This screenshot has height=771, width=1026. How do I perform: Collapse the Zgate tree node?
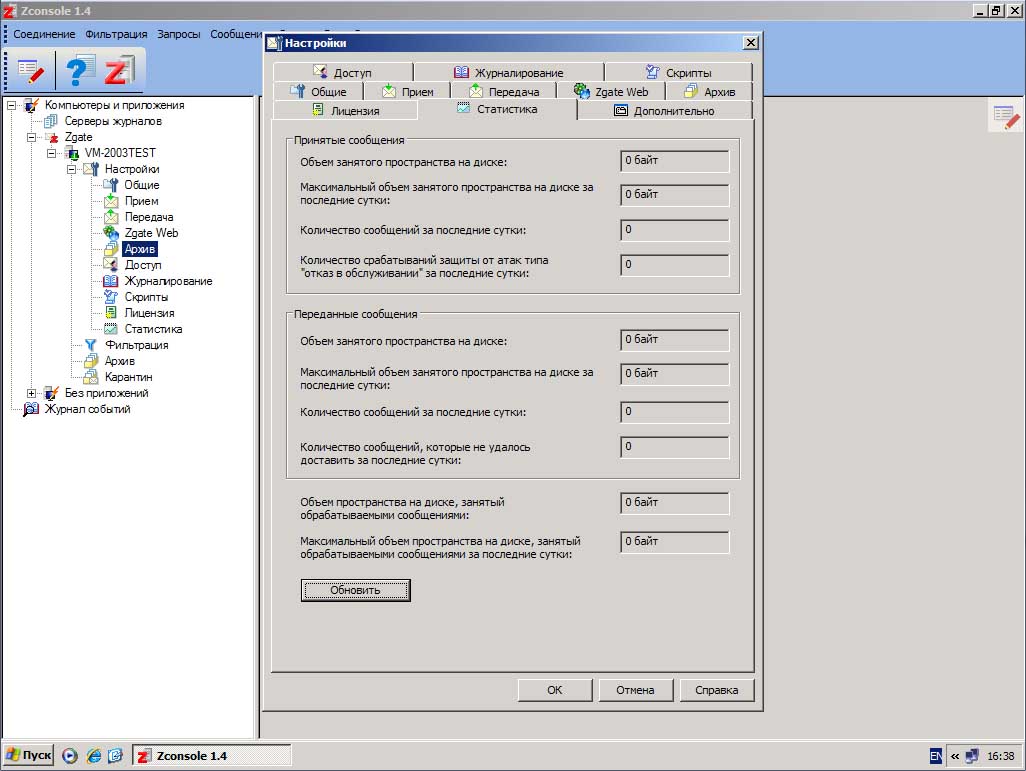[31, 137]
